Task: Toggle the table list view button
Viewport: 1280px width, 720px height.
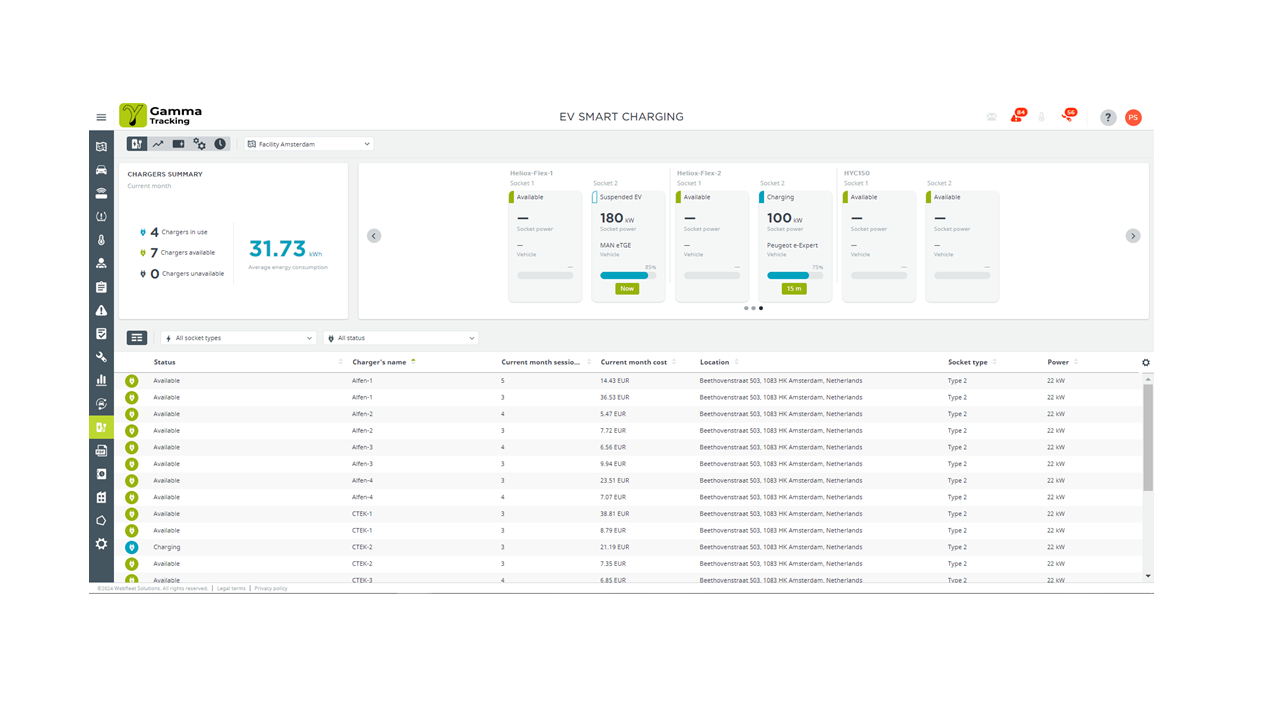Action: 137,338
